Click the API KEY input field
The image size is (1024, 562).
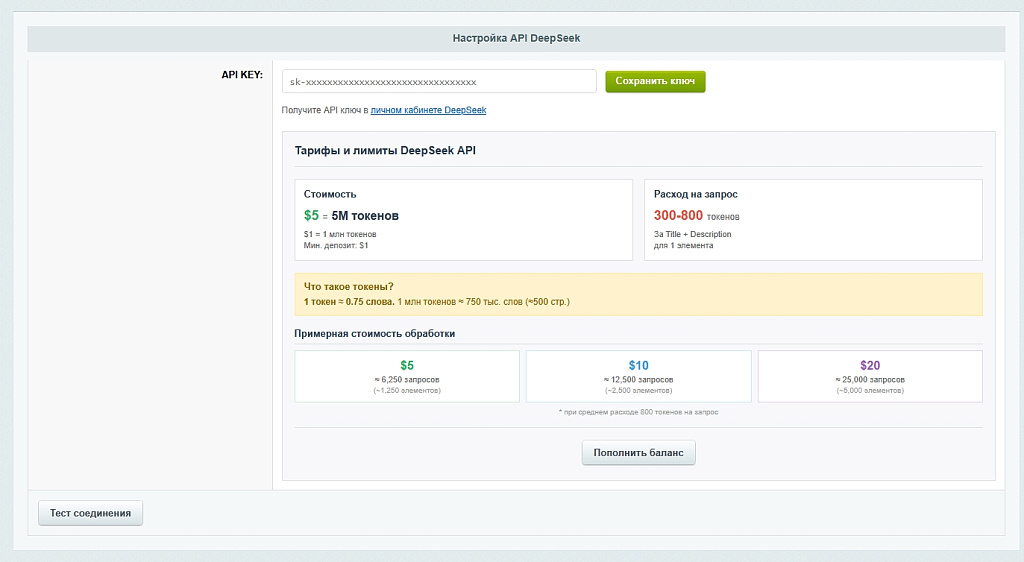[439, 82]
